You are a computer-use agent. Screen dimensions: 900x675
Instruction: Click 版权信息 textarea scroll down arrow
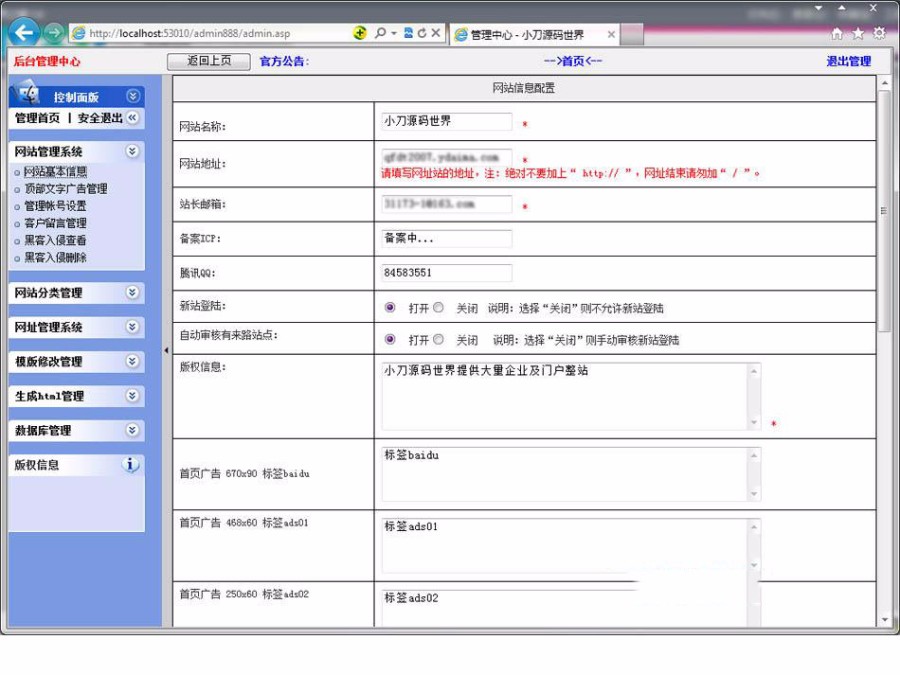pos(754,422)
